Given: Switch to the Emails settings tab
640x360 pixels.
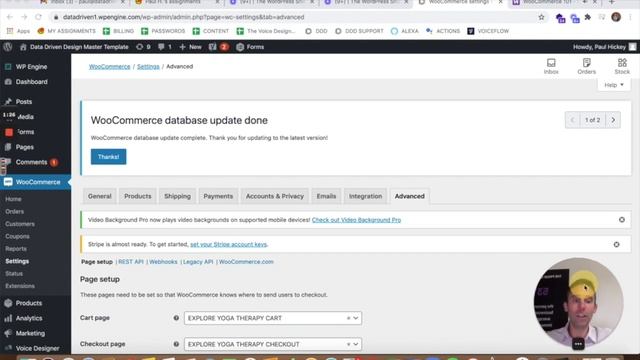Looking at the screenshot, I should 326,196.
